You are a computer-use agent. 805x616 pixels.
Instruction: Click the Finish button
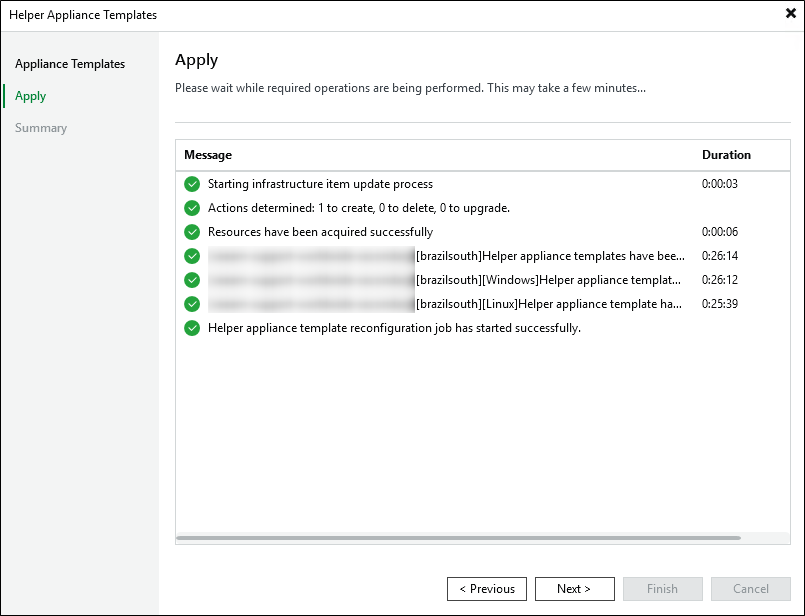coord(662,589)
